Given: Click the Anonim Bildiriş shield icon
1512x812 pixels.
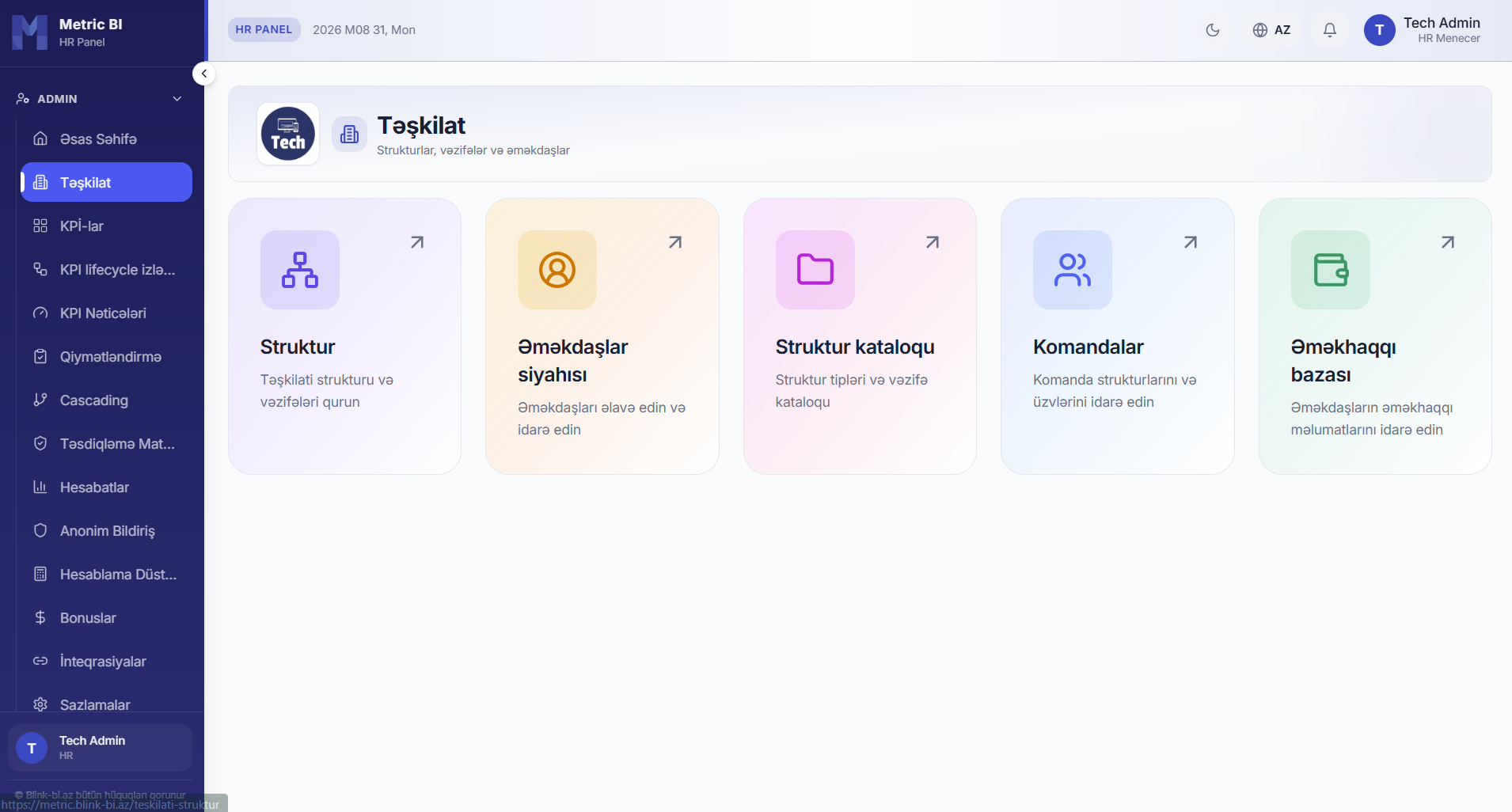Looking at the screenshot, I should pyautogui.click(x=40, y=531).
